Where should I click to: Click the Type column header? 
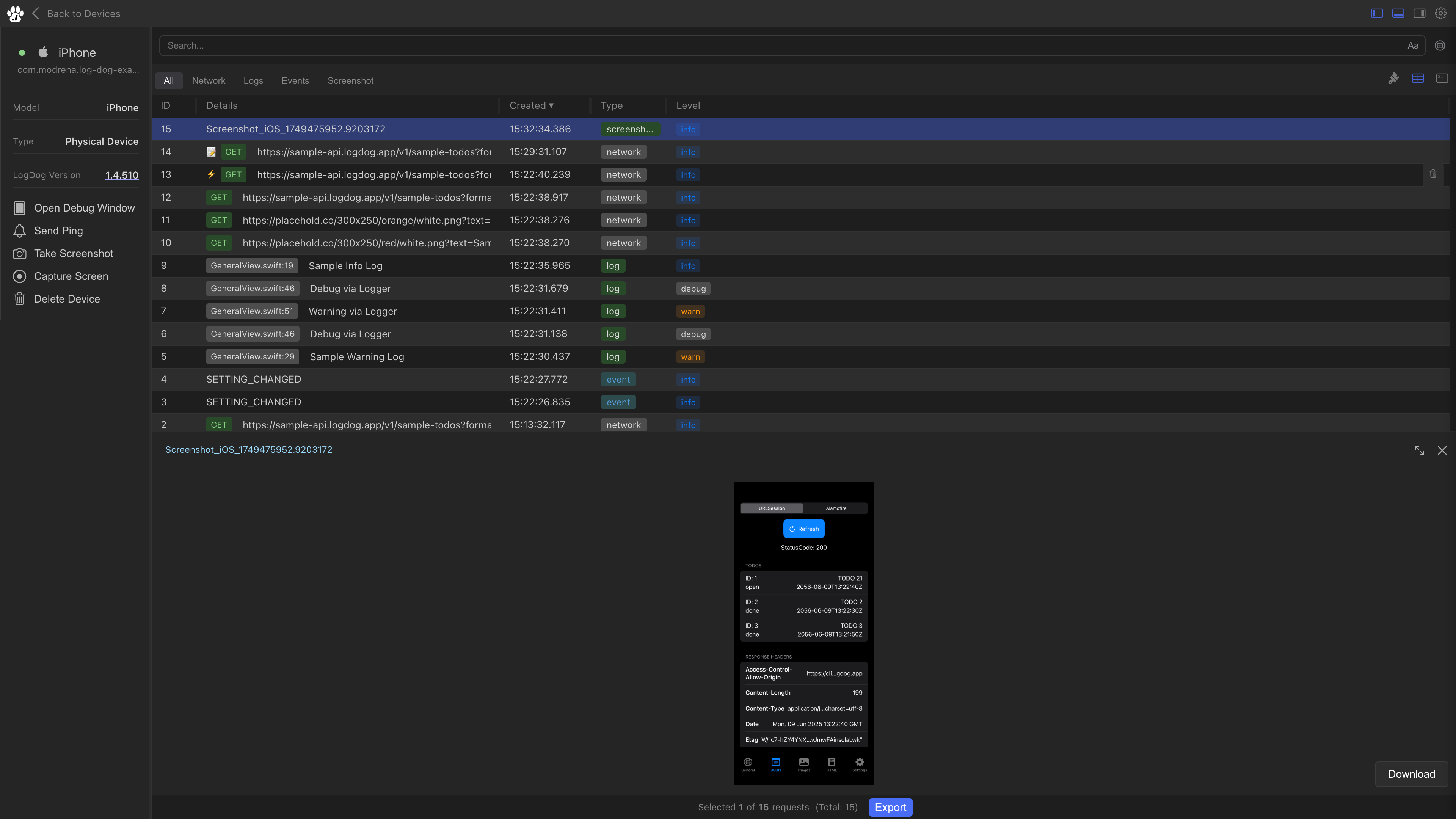pyautogui.click(x=612, y=106)
